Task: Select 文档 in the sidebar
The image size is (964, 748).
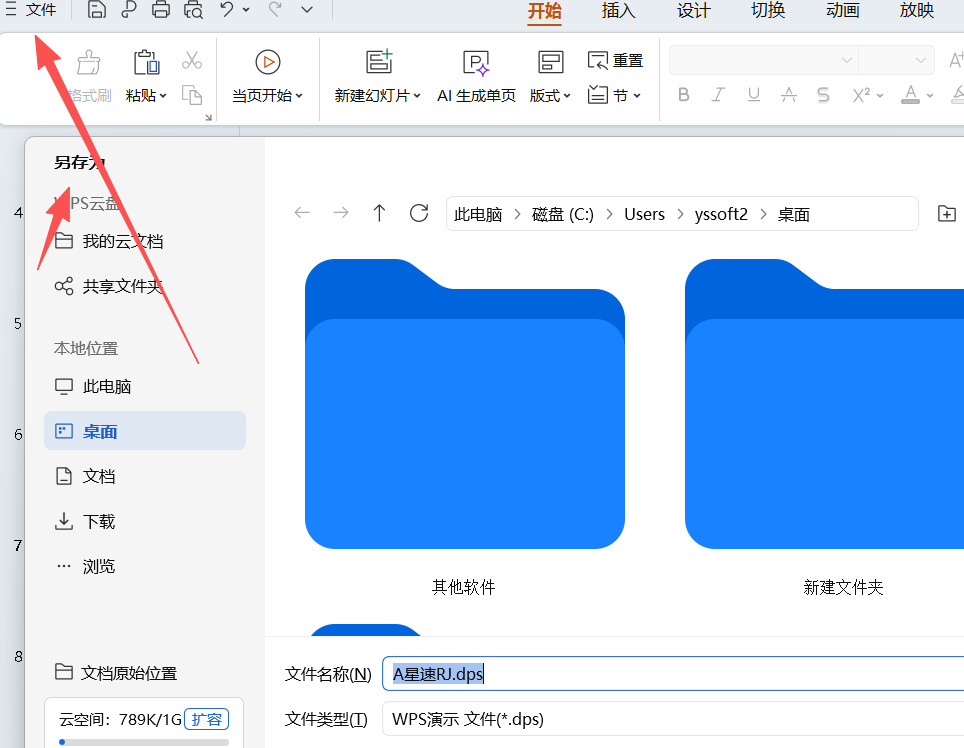Action: (x=85, y=476)
